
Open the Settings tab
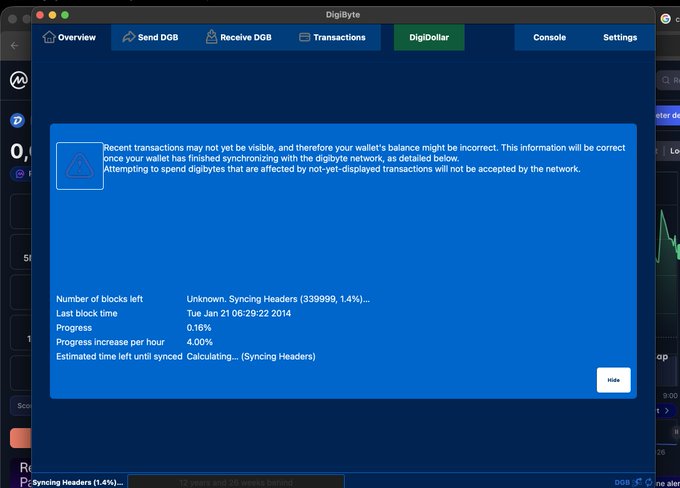[620, 37]
